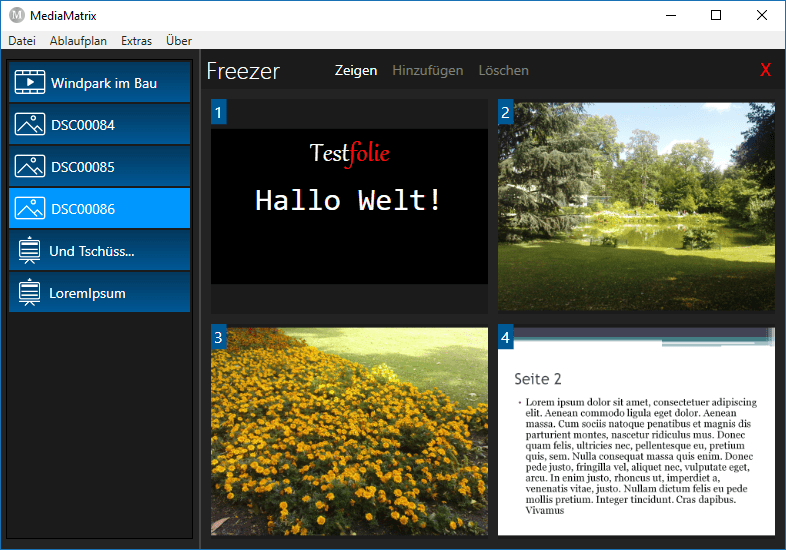
Task: Click the image icon of selected DSC00086
Action: (x=30, y=209)
